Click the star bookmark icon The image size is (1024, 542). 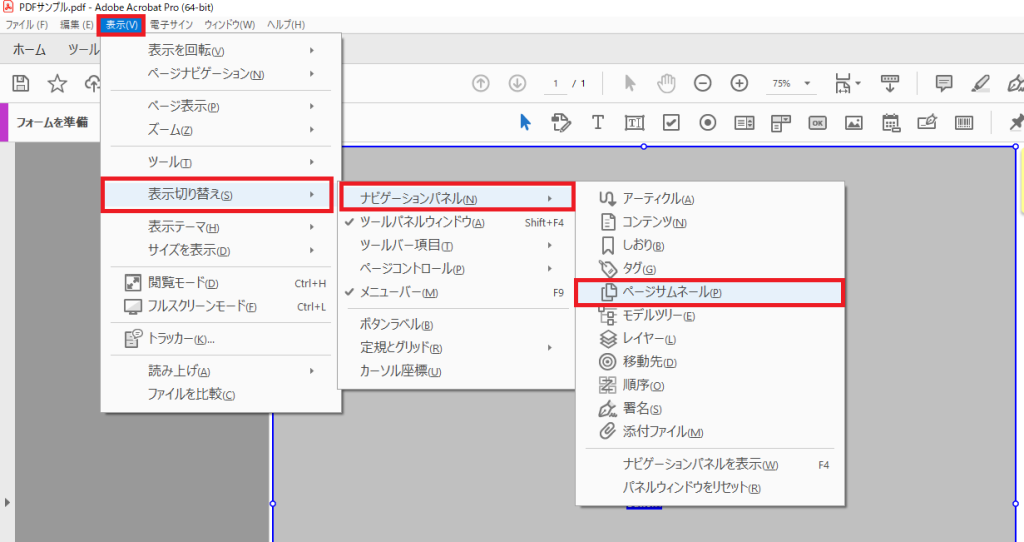coord(57,83)
